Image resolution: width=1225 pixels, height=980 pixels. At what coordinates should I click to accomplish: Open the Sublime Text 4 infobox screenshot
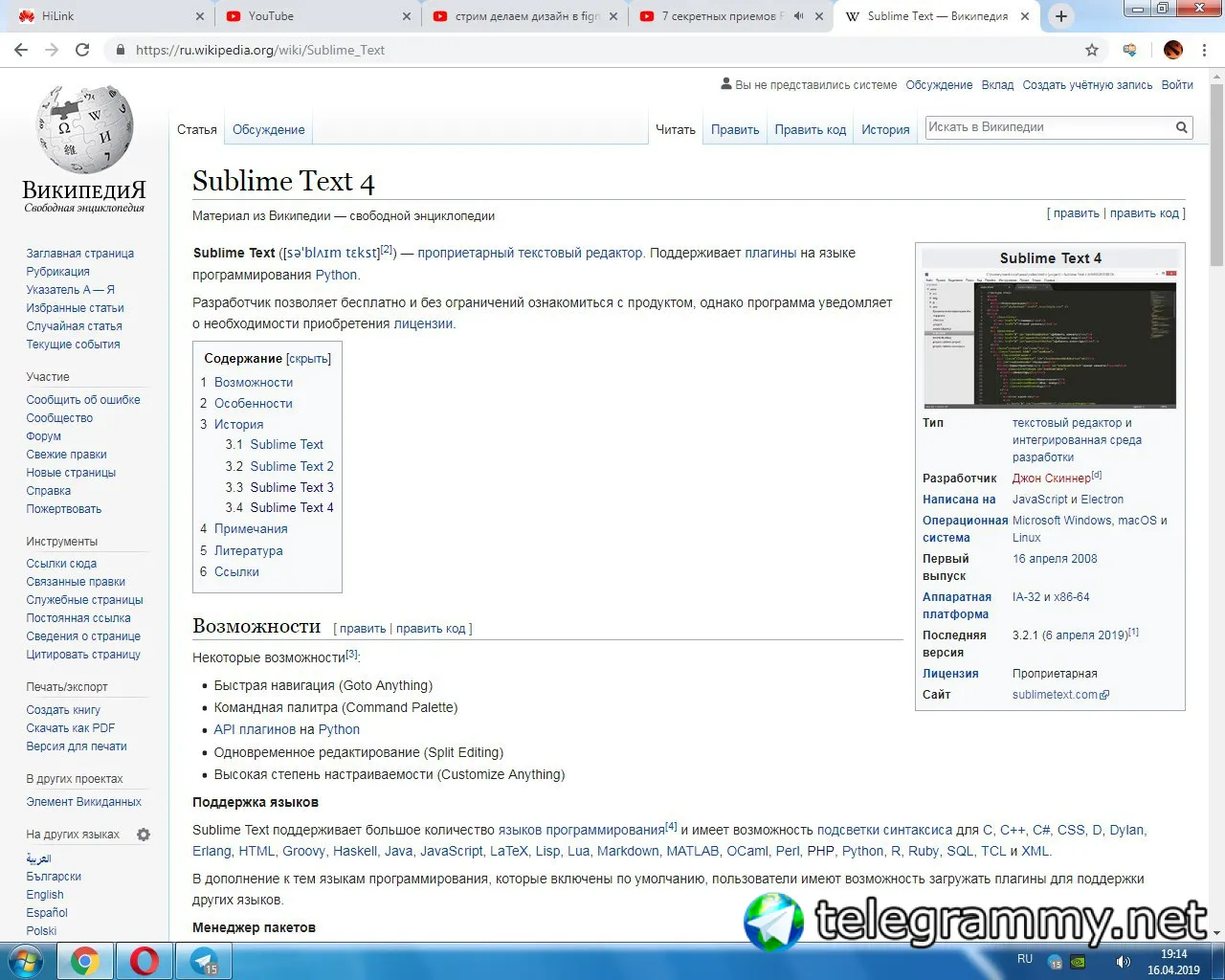1050,339
